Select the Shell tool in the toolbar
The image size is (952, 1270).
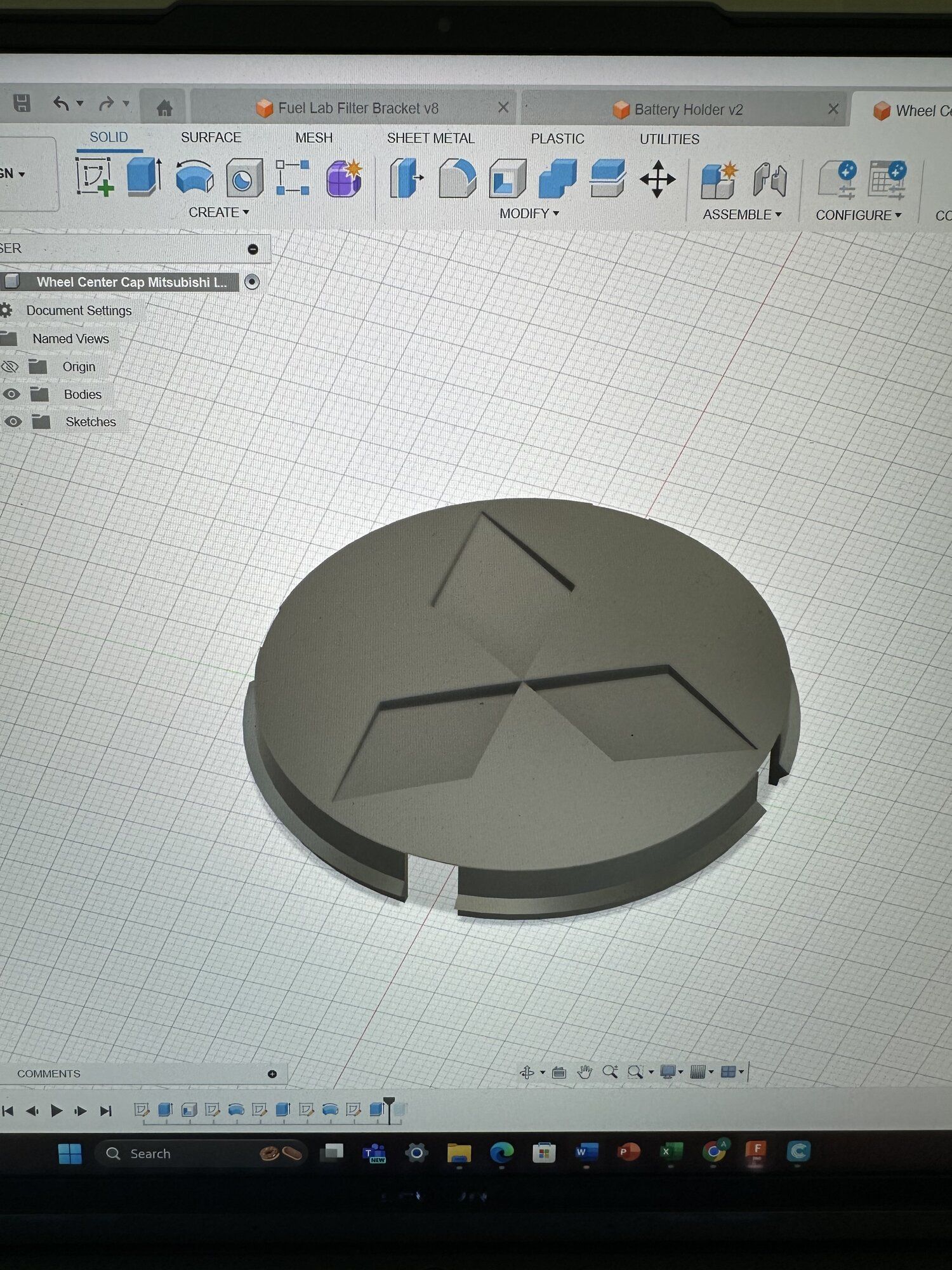(x=508, y=178)
